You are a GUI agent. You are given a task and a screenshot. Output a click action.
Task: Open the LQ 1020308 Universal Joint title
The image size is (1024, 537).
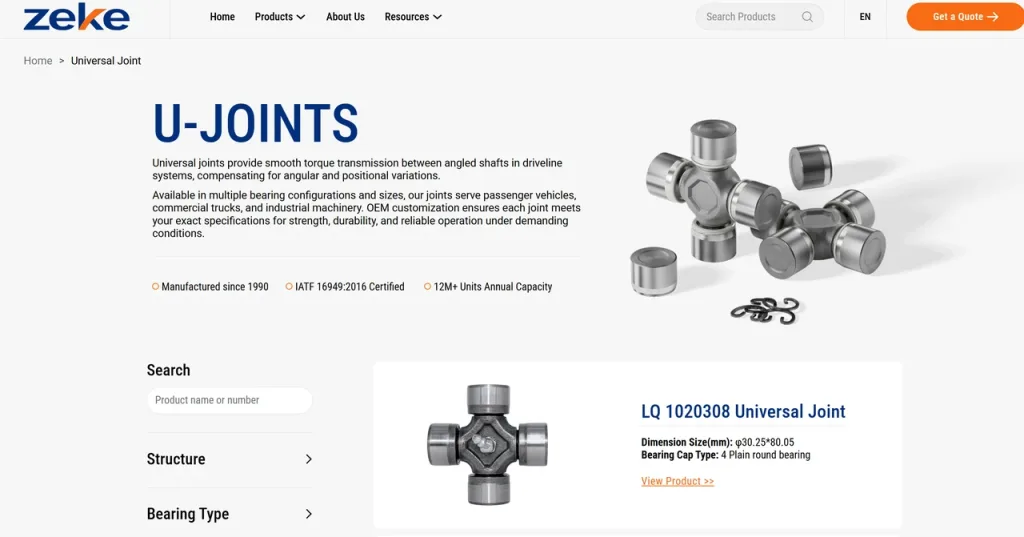tap(743, 412)
